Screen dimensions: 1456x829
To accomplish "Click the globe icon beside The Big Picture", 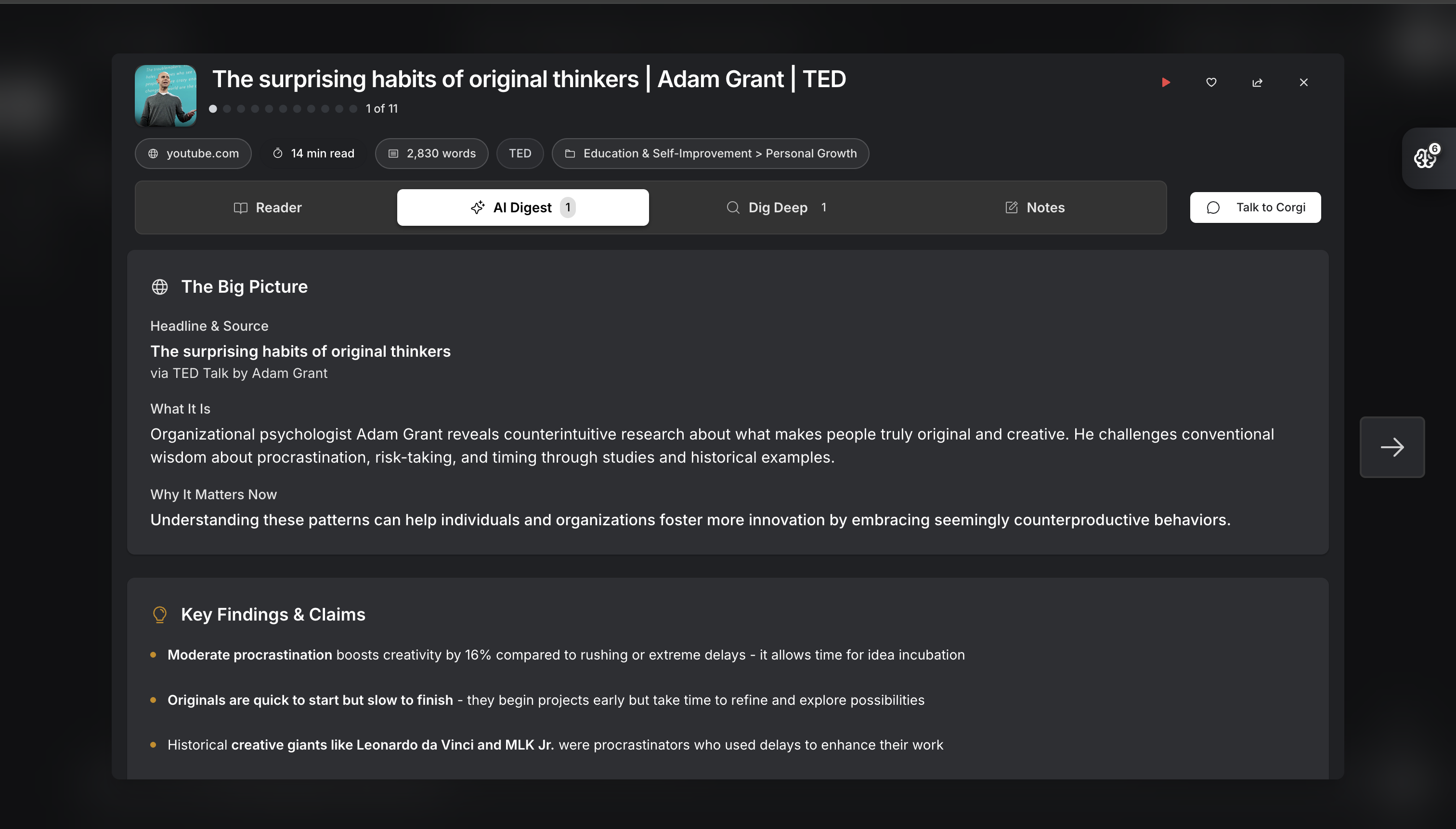I will [x=159, y=286].
